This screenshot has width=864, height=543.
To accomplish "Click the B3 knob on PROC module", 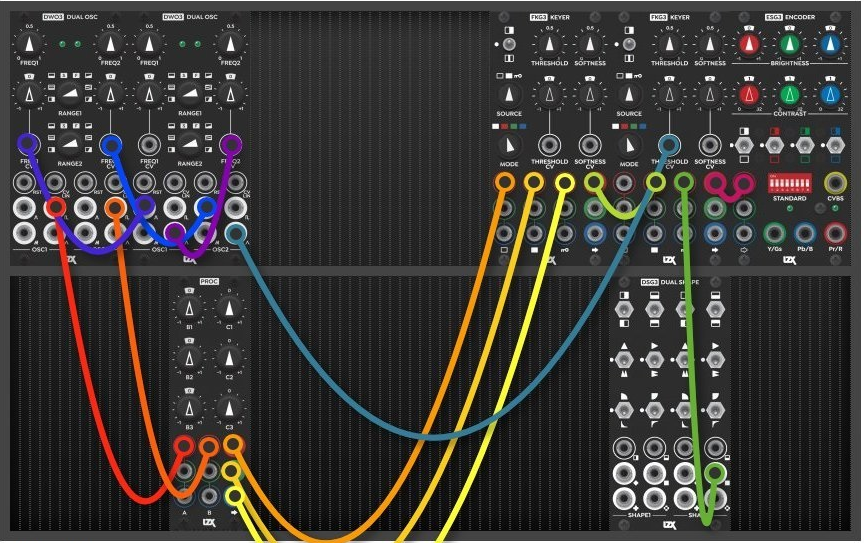I will 189,409.
